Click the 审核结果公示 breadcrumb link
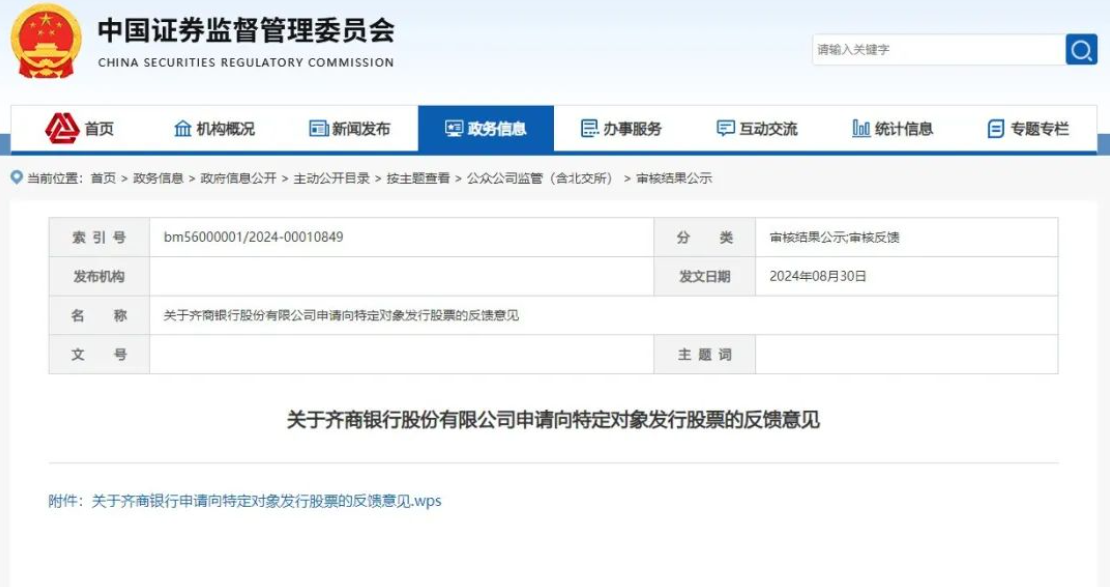 [x=674, y=178]
